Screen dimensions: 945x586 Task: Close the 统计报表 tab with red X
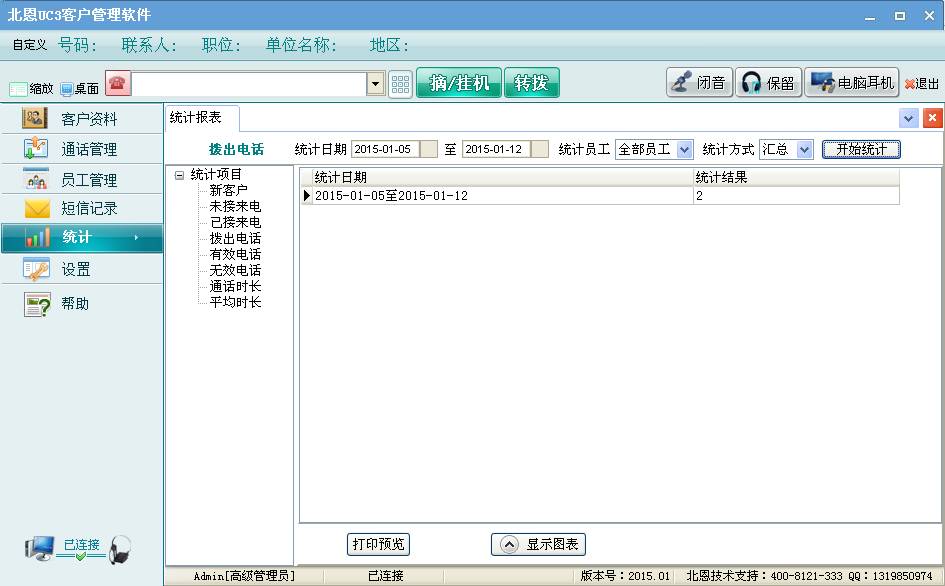click(x=932, y=118)
